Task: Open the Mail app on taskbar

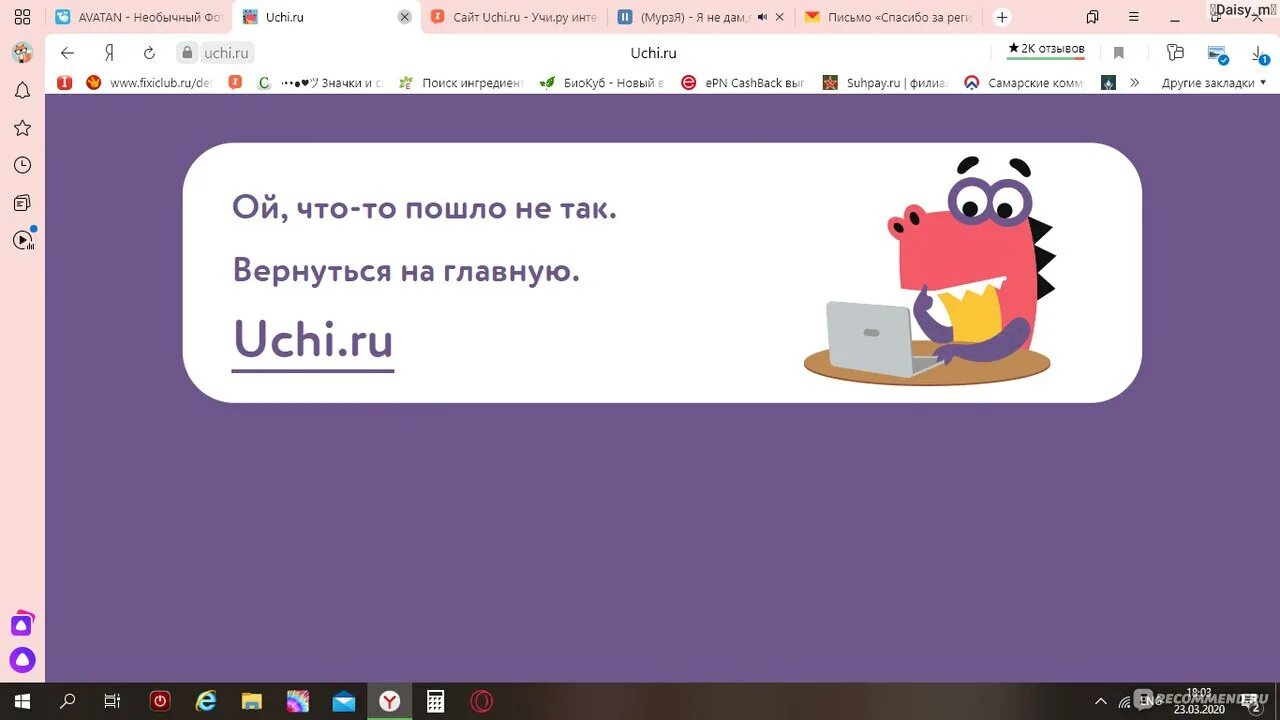Action: [x=344, y=701]
